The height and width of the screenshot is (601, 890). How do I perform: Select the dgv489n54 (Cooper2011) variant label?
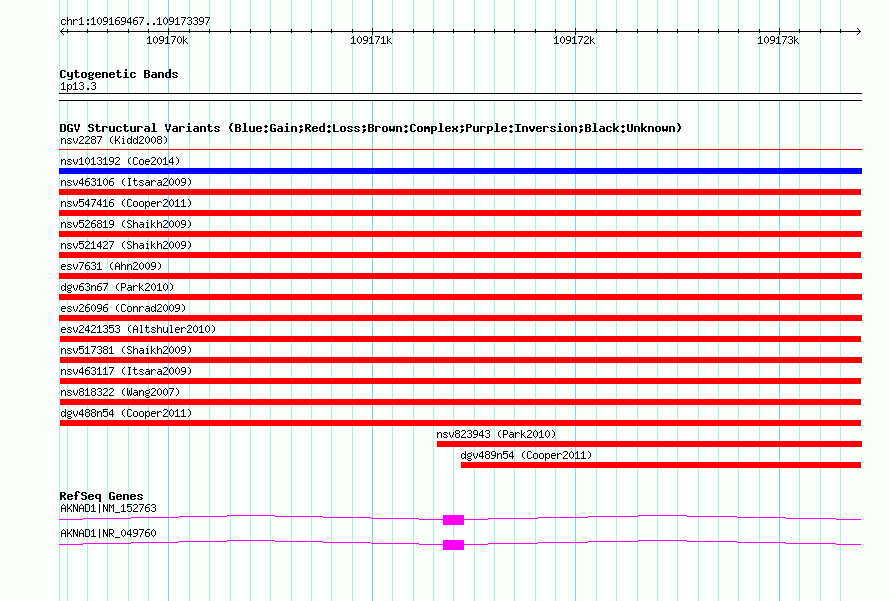tap(526, 455)
